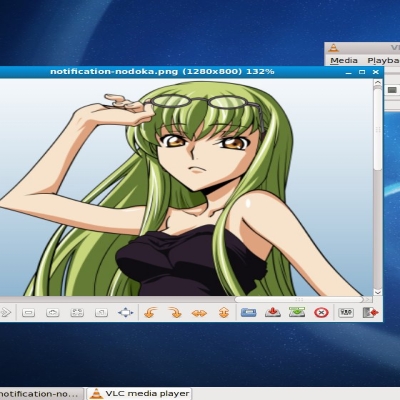Save As with green arrow drive icon
Screen dimensions: 400x400
point(297,313)
